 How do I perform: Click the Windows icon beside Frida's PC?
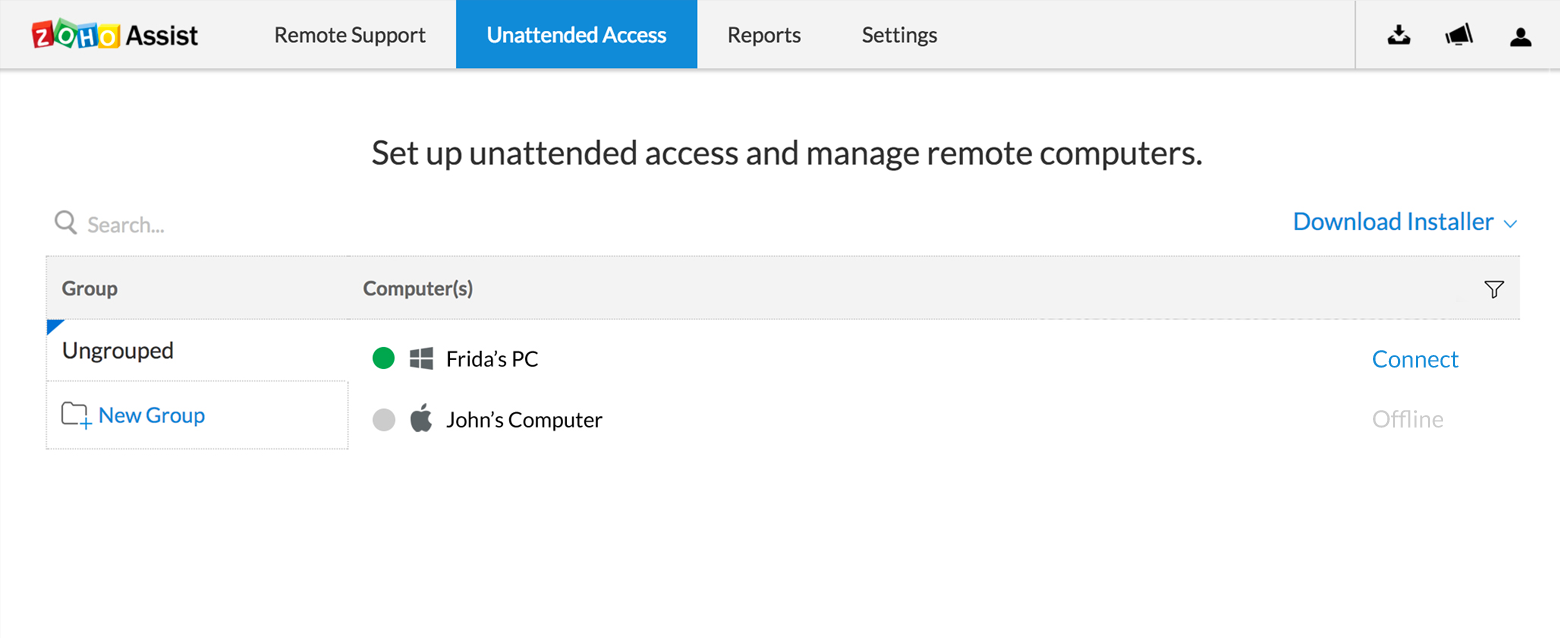[x=421, y=358]
